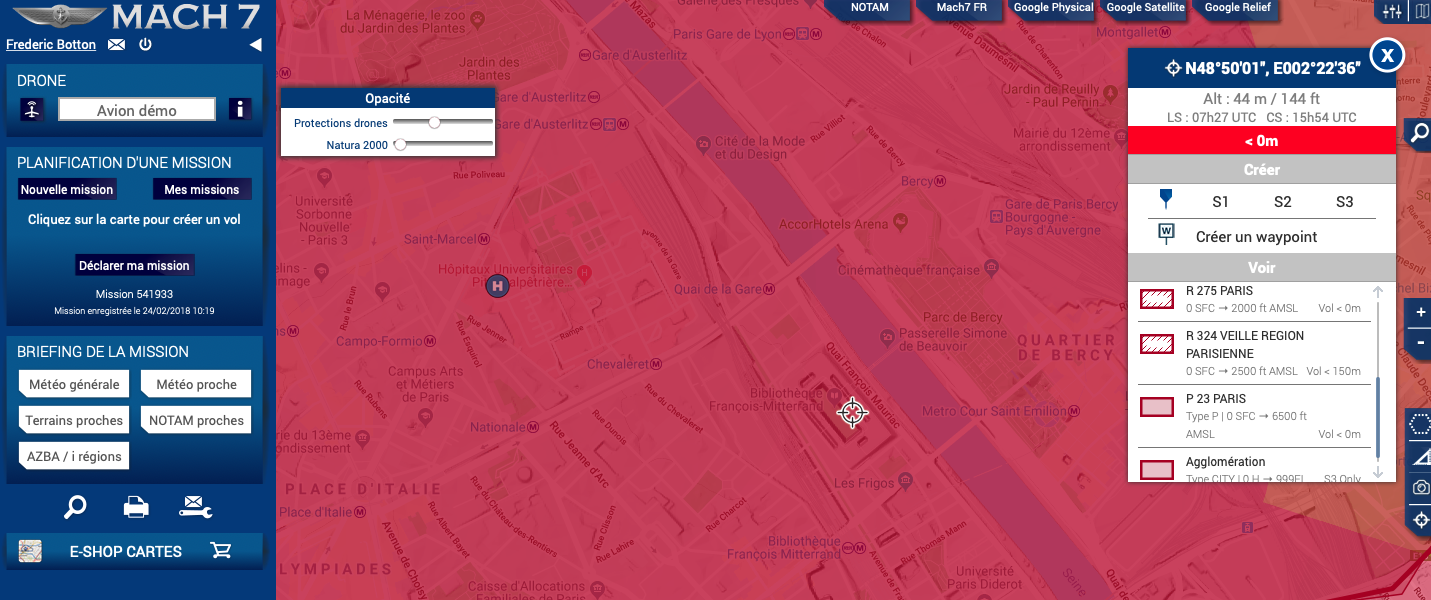Open the Agglomération zone entry
Viewport: 1431px width, 600px height.
[x=1255, y=468]
